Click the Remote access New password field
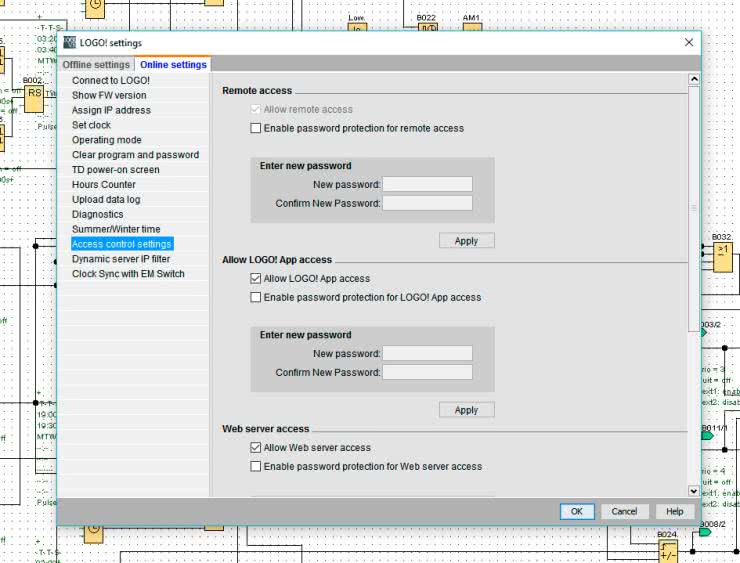 point(427,185)
